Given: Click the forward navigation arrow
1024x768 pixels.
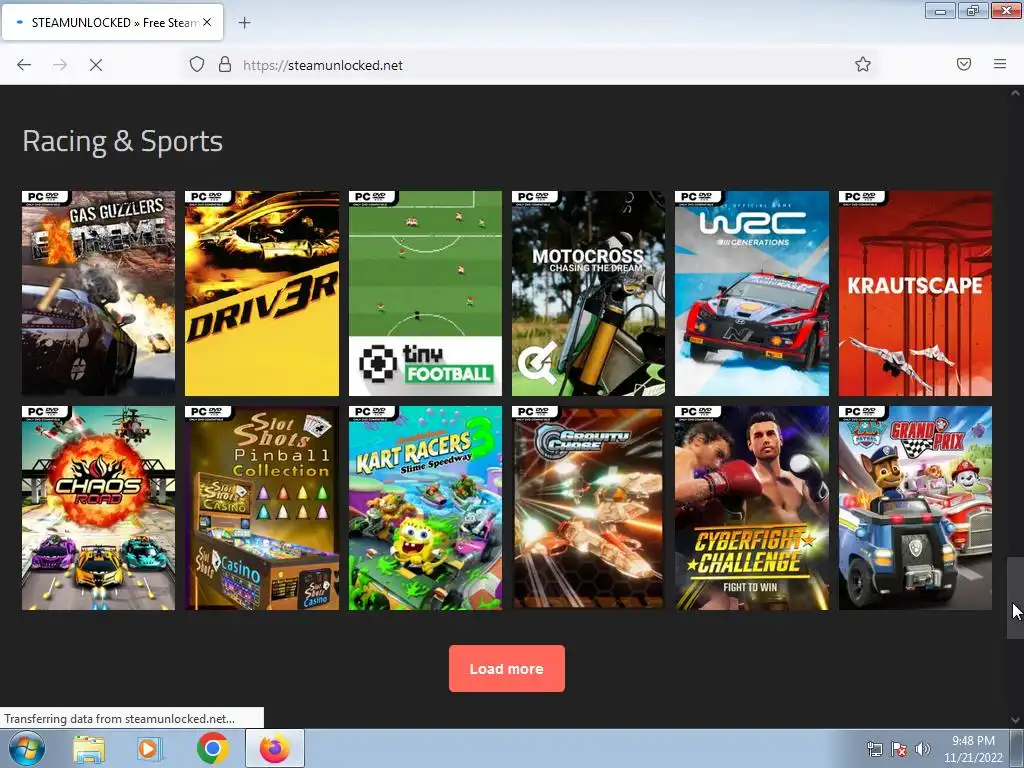Looking at the screenshot, I should coord(60,65).
